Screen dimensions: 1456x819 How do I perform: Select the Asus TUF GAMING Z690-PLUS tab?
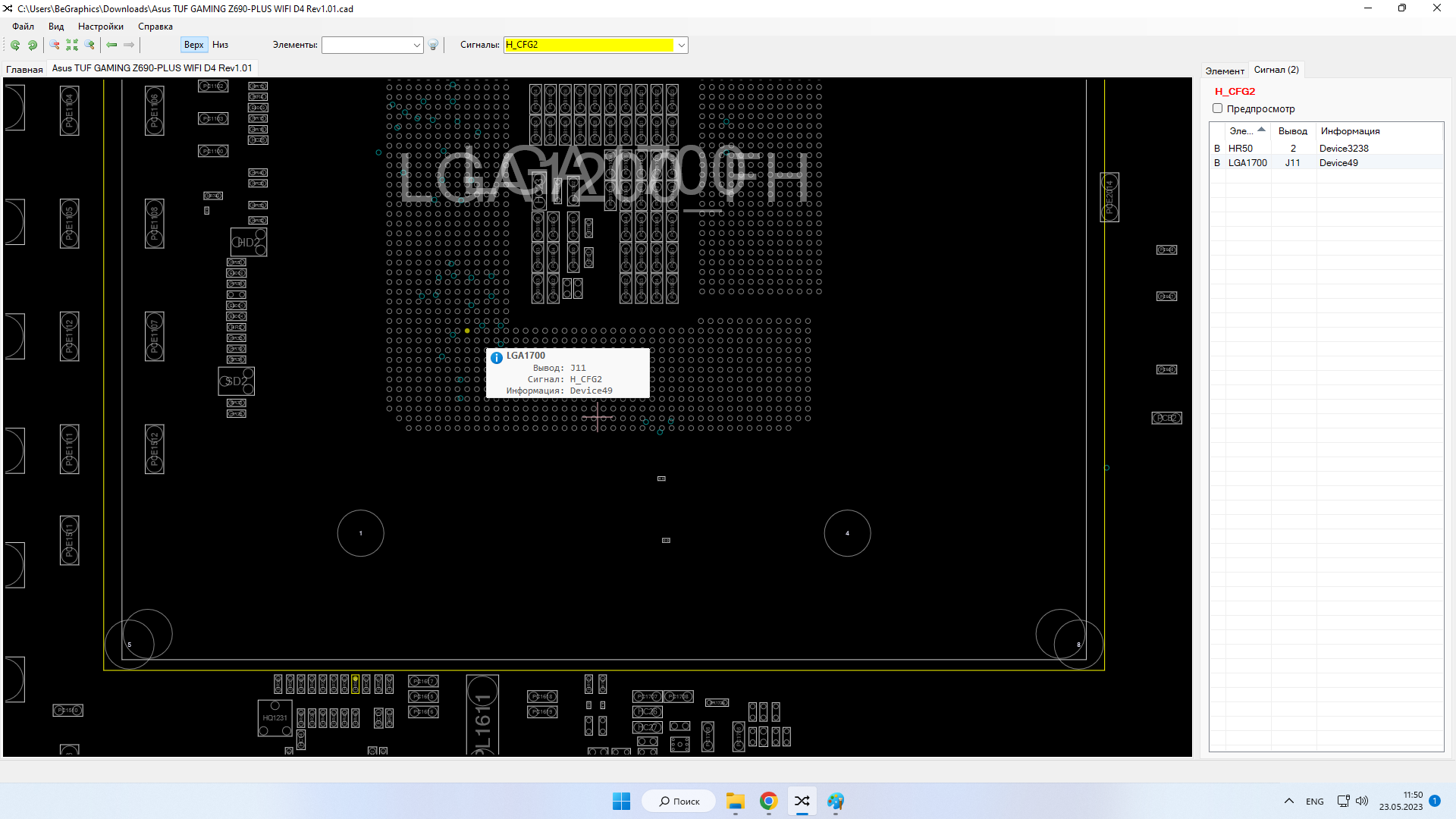152,68
